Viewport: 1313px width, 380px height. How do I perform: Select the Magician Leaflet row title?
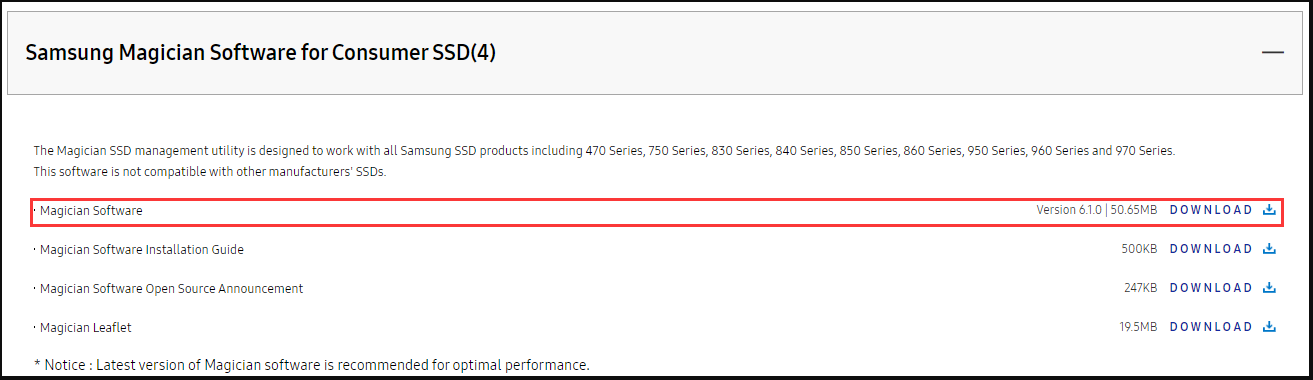86,328
